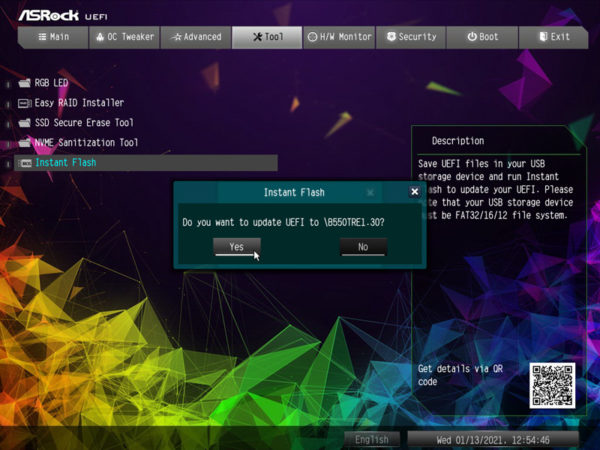Switch to the Boot tab
This screenshot has width=600, height=450.
coord(482,37)
